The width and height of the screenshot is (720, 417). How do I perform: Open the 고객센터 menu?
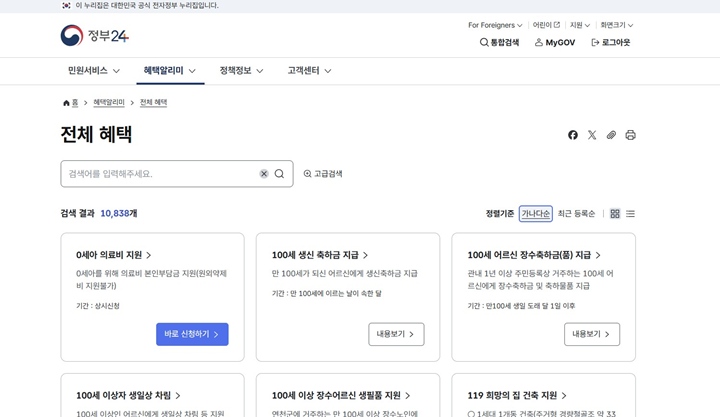click(x=309, y=71)
